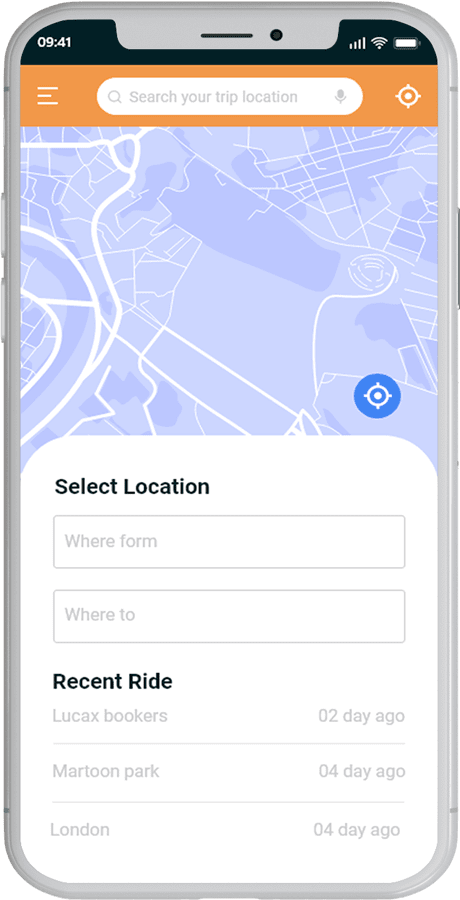Viewport: 460px width, 900px height.
Task: Tap the Wi-Fi status icon
Action: (x=378, y=42)
